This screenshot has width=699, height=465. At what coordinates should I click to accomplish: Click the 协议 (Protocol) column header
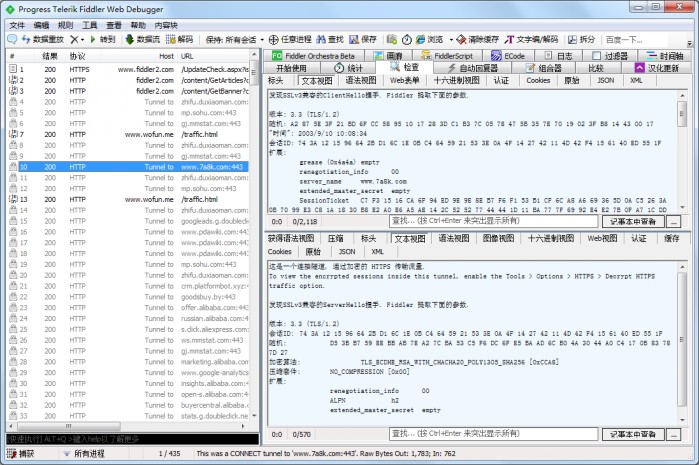(84, 56)
